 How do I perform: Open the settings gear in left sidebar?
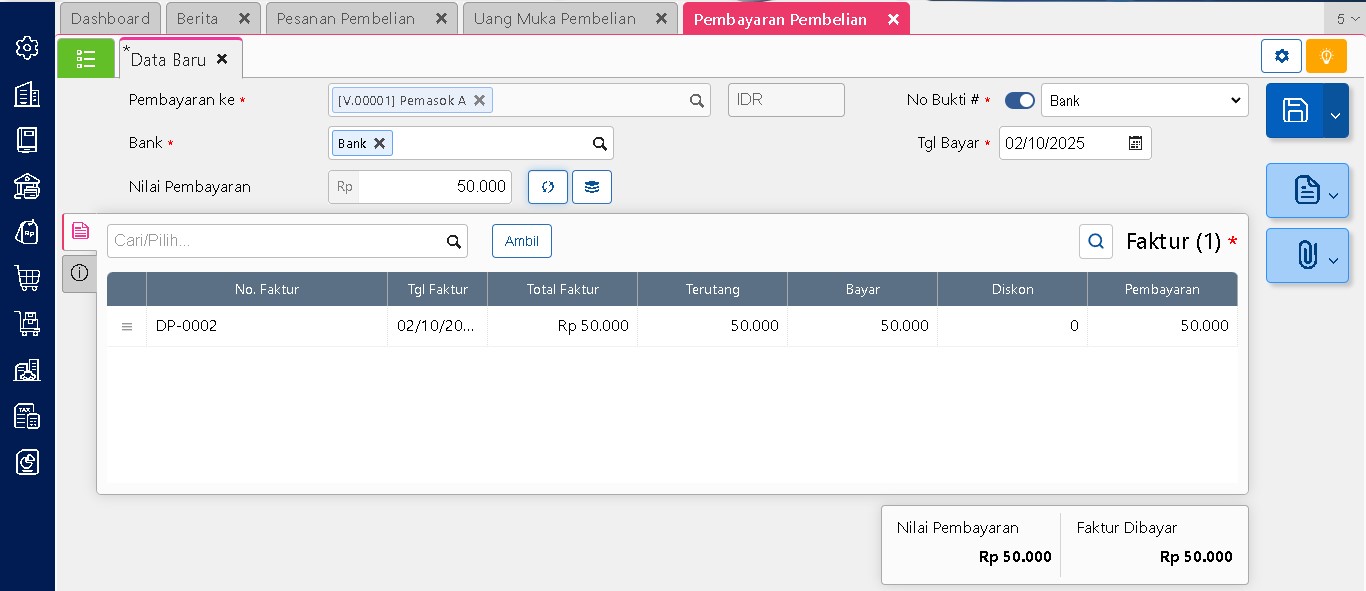27,47
